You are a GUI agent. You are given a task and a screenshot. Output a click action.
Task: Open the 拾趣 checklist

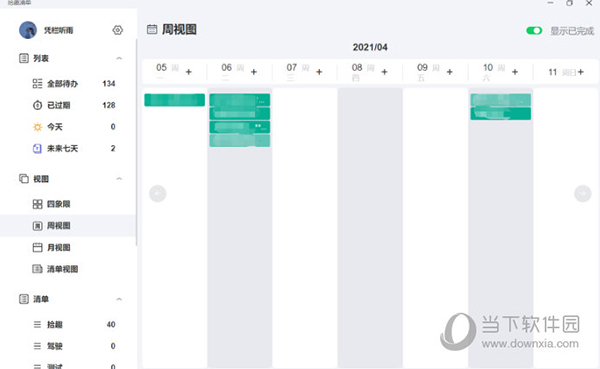tap(68, 325)
